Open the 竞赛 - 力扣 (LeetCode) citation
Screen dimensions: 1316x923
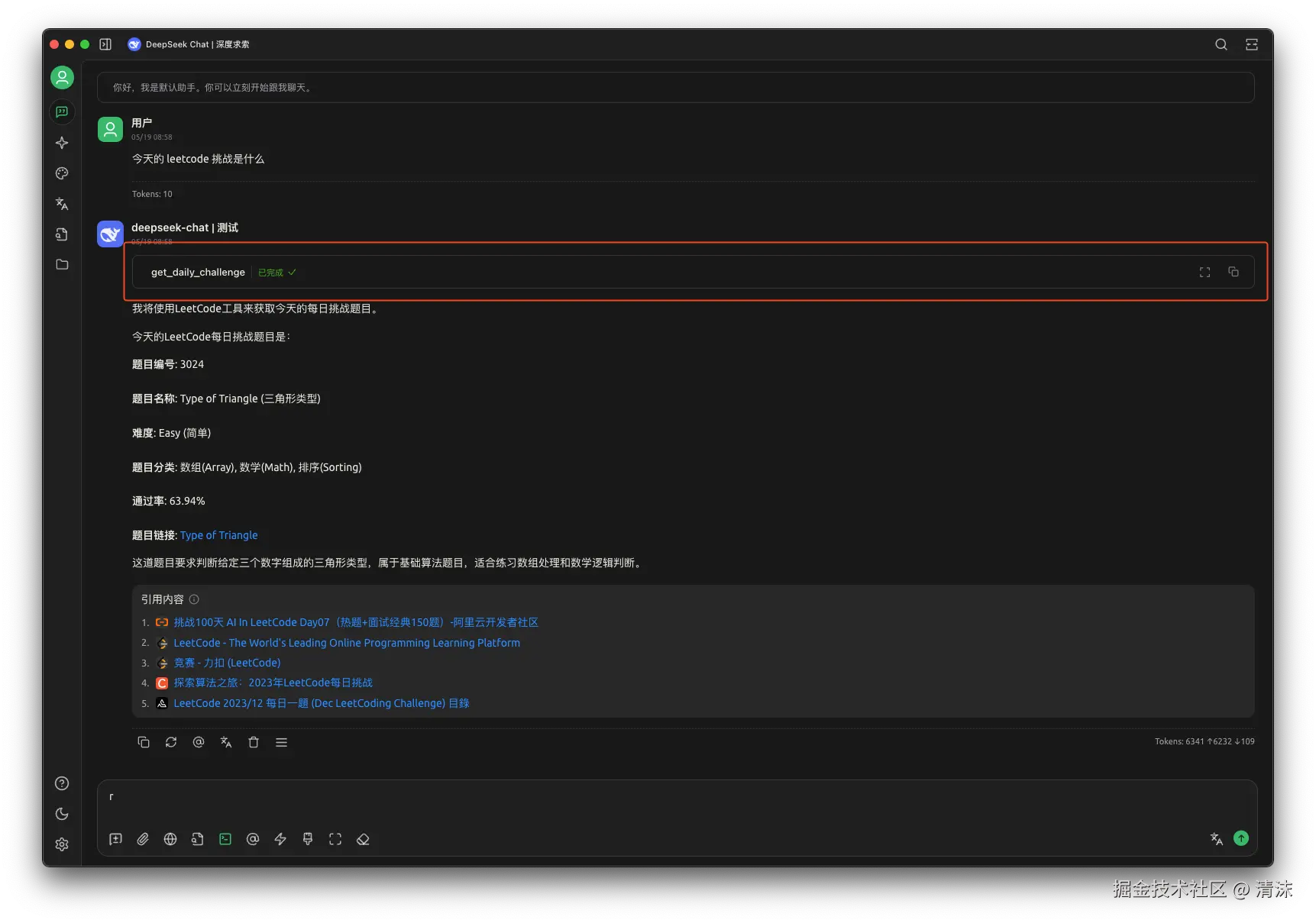(227, 663)
